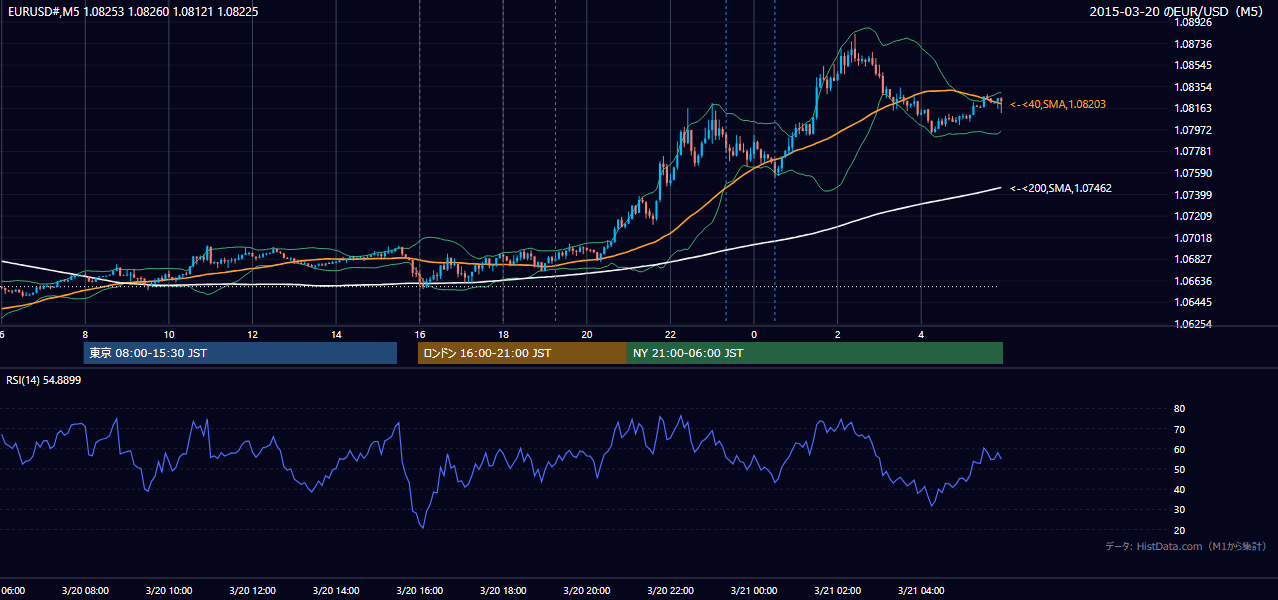Click price axis value 1.08354
The height and width of the screenshot is (600, 1278).
1192,87
